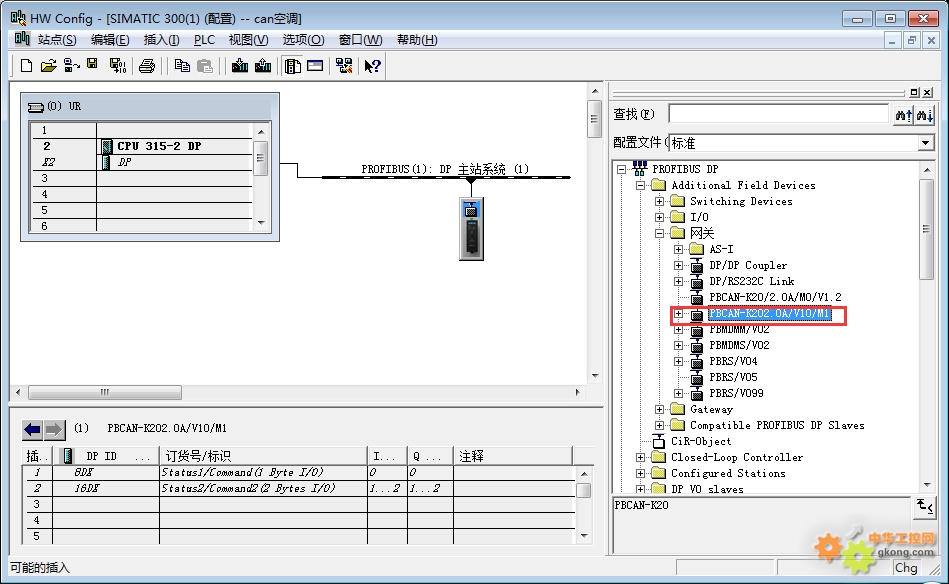
Task: Toggle the hardware Catalog icon
Action: pyautogui.click(x=293, y=66)
